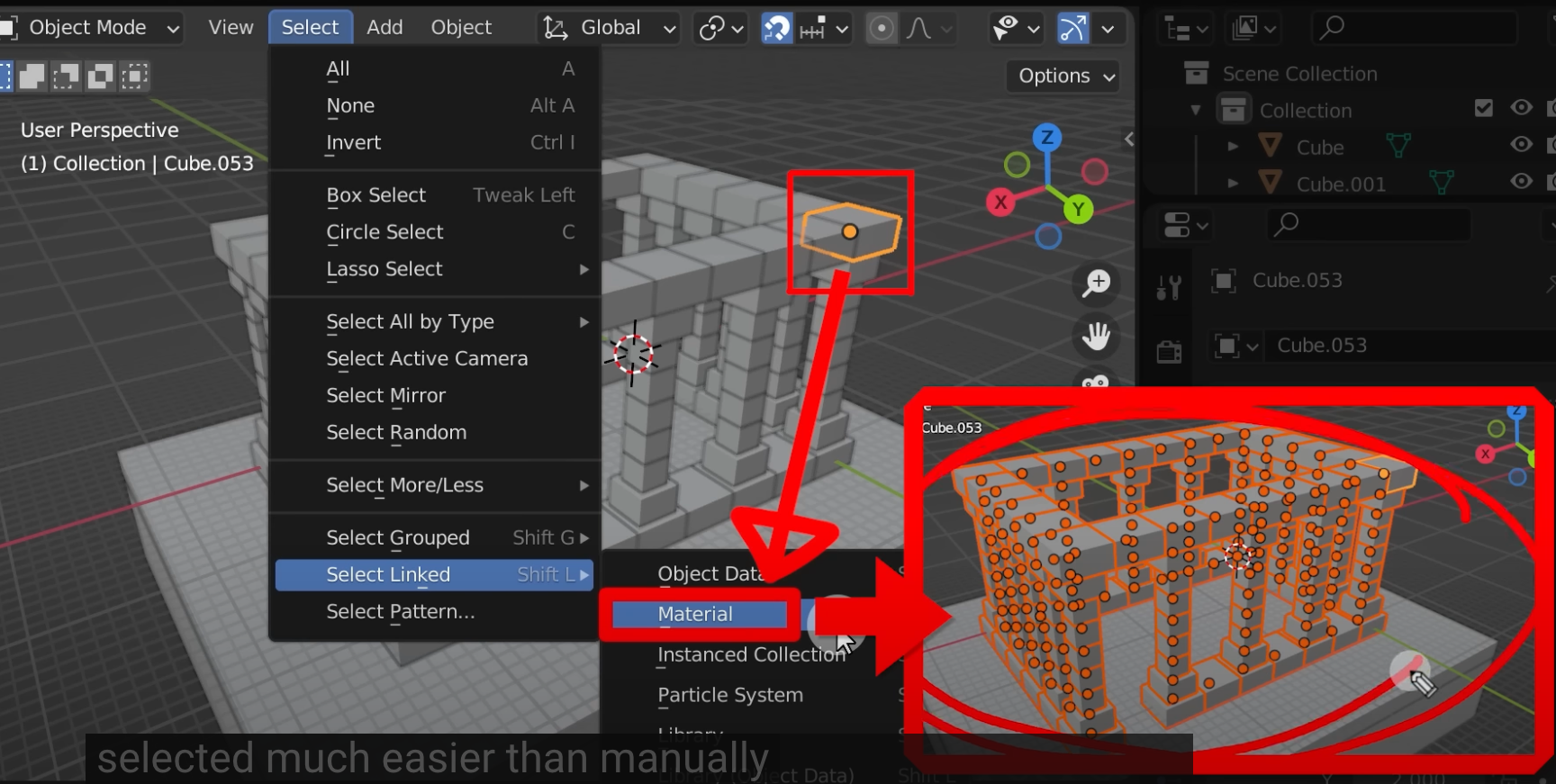Open the Object Mode dropdown

tap(91, 28)
